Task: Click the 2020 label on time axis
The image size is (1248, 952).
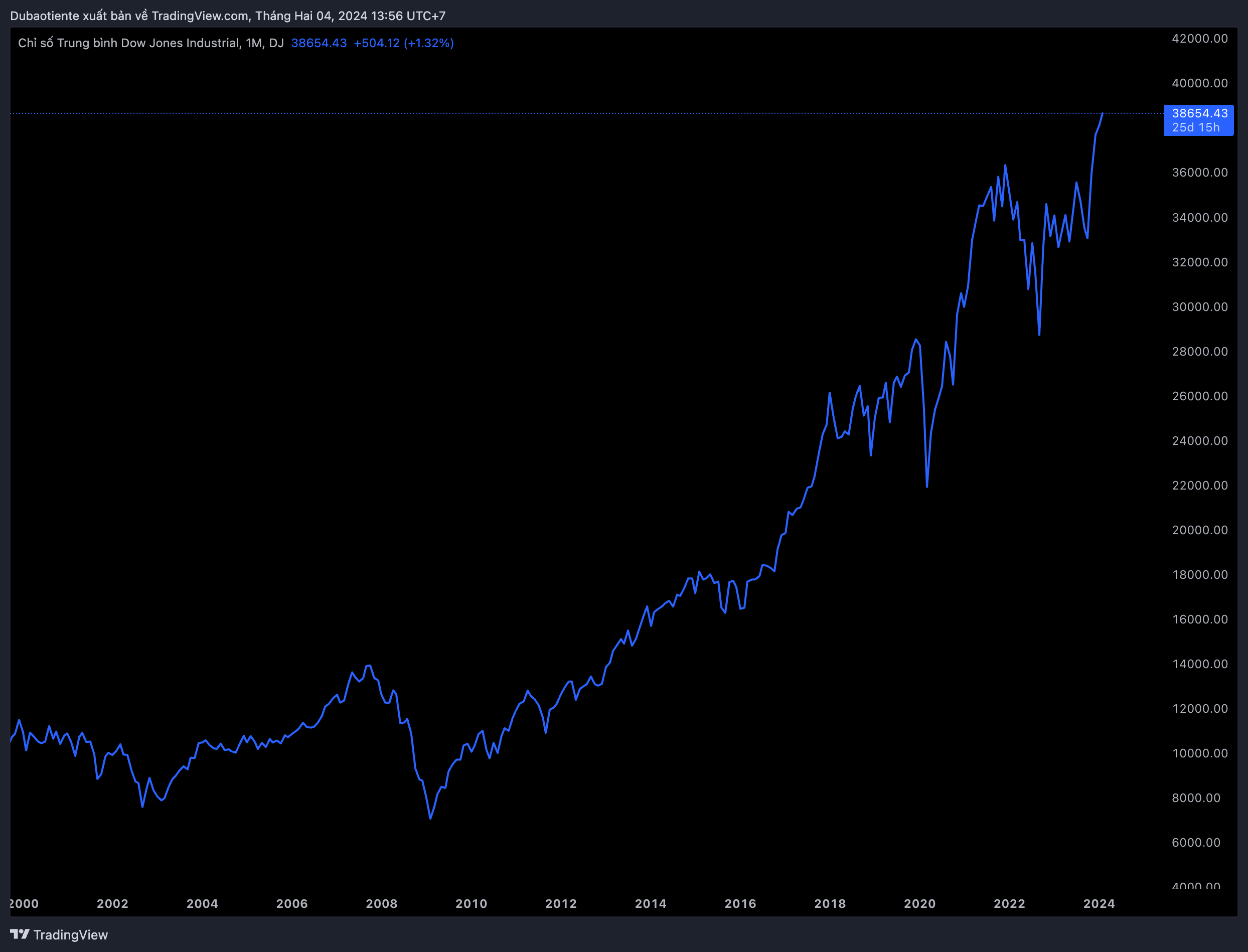Action: coord(919,904)
